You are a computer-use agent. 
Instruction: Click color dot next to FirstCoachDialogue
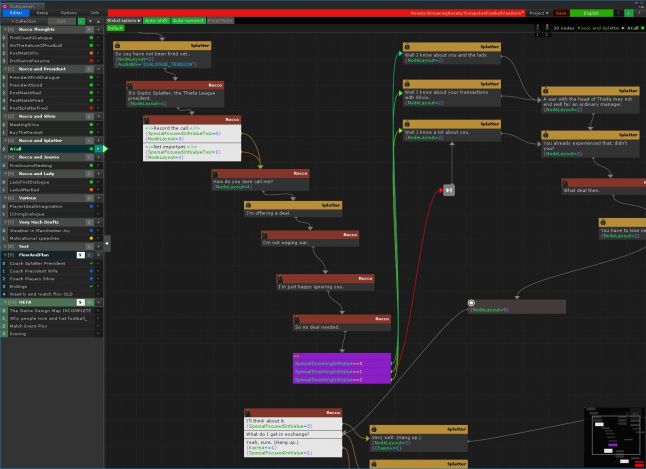91,38
